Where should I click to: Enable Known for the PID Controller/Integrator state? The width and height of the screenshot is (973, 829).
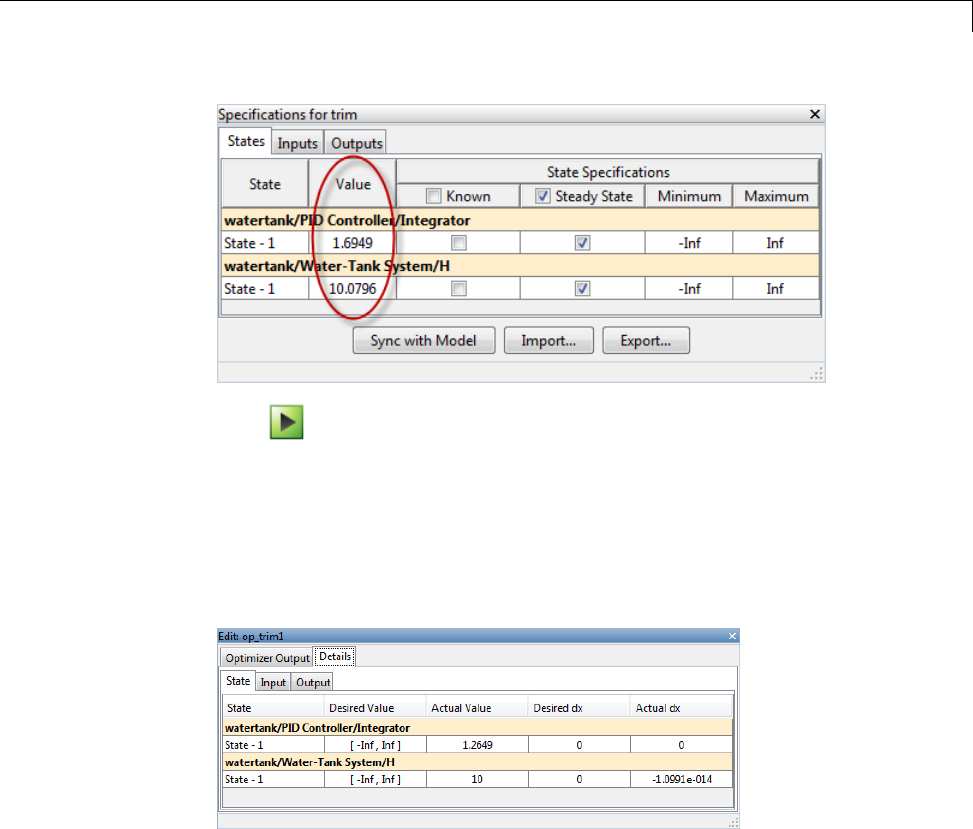[x=459, y=243]
